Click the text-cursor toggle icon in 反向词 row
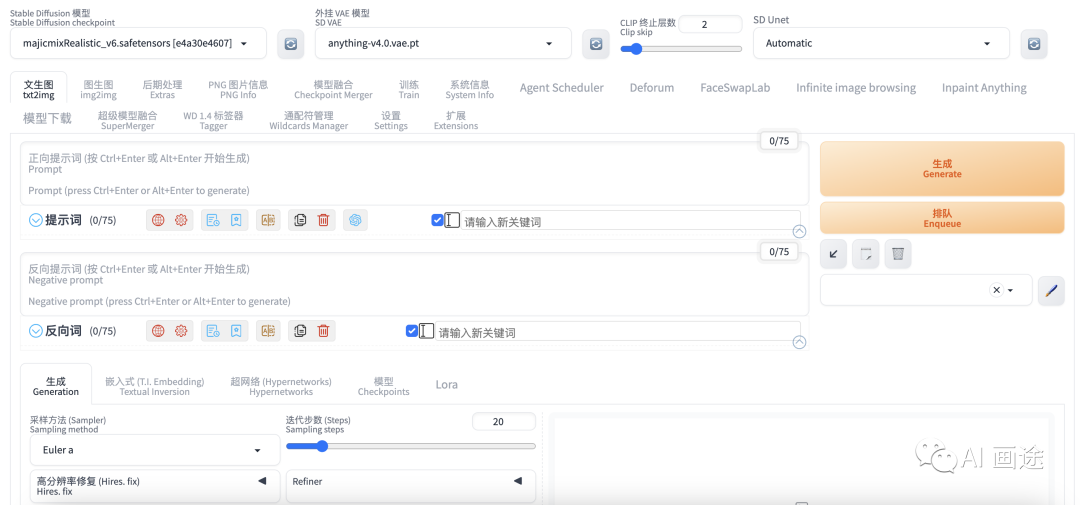Screen dimensions: 1080x505 (x=427, y=331)
